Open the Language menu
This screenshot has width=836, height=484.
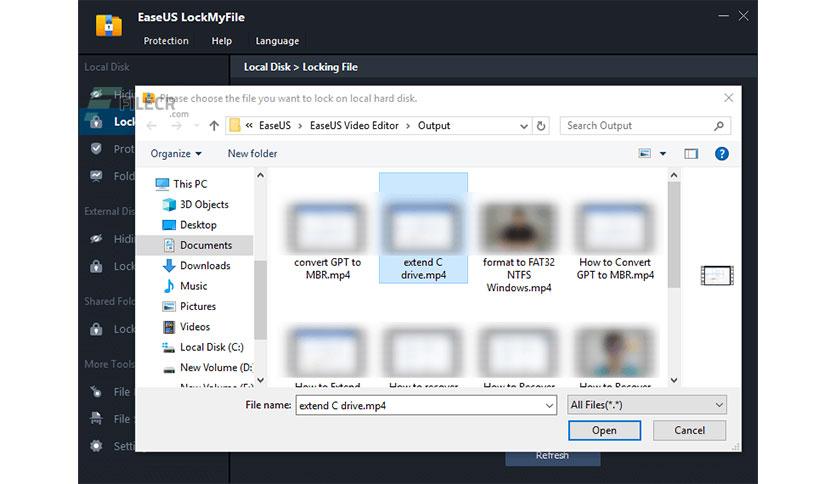click(x=277, y=41)
